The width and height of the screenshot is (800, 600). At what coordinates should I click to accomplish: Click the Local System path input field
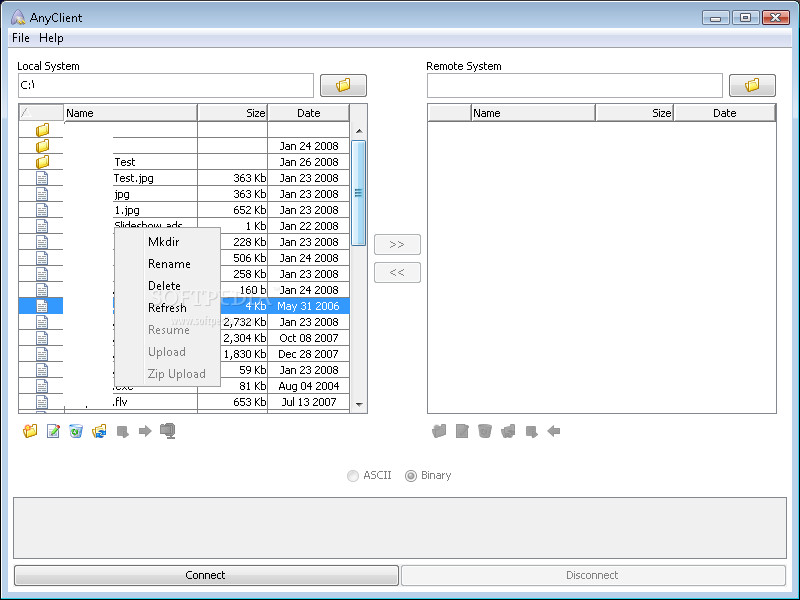point(166,85)
